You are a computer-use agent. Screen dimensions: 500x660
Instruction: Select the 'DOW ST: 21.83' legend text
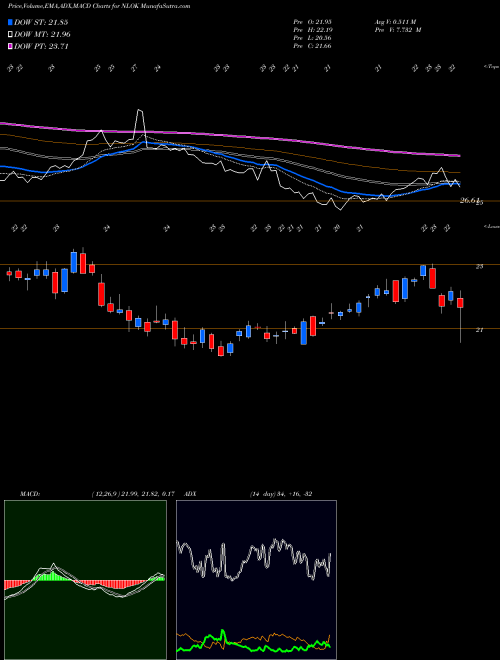[41, 22]
